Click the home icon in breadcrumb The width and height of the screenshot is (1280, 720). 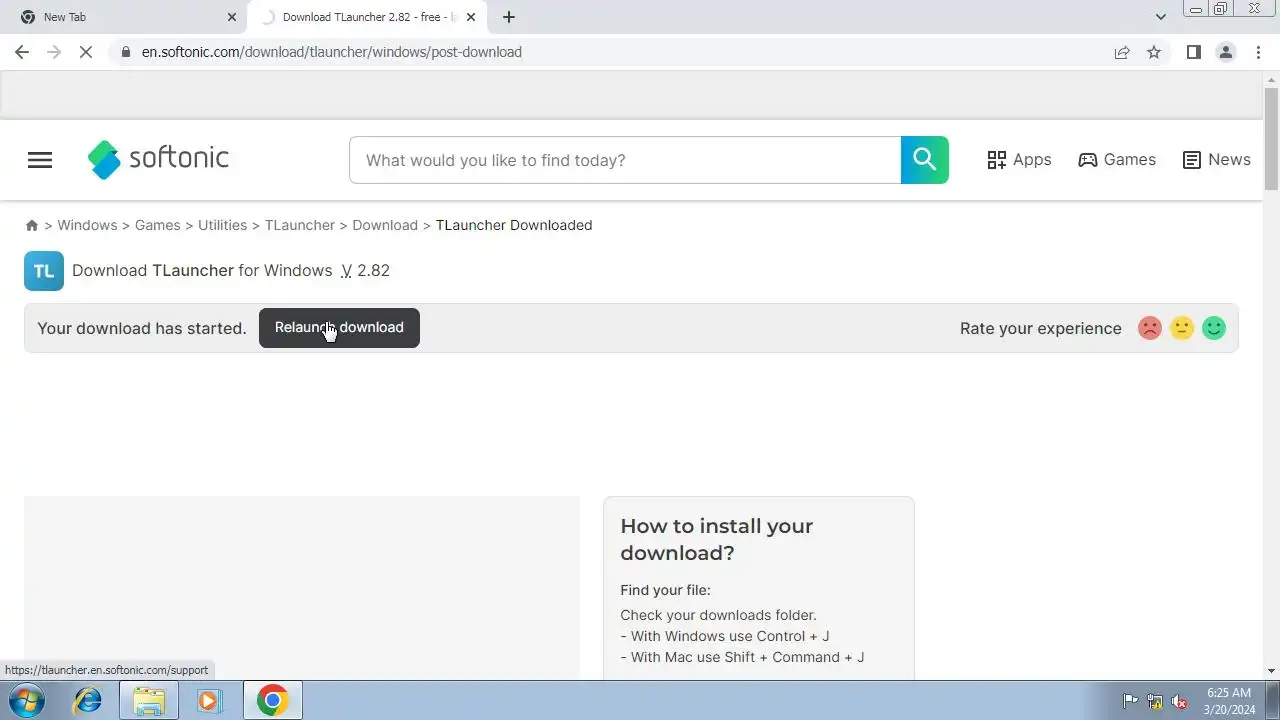tap(32, 226)
